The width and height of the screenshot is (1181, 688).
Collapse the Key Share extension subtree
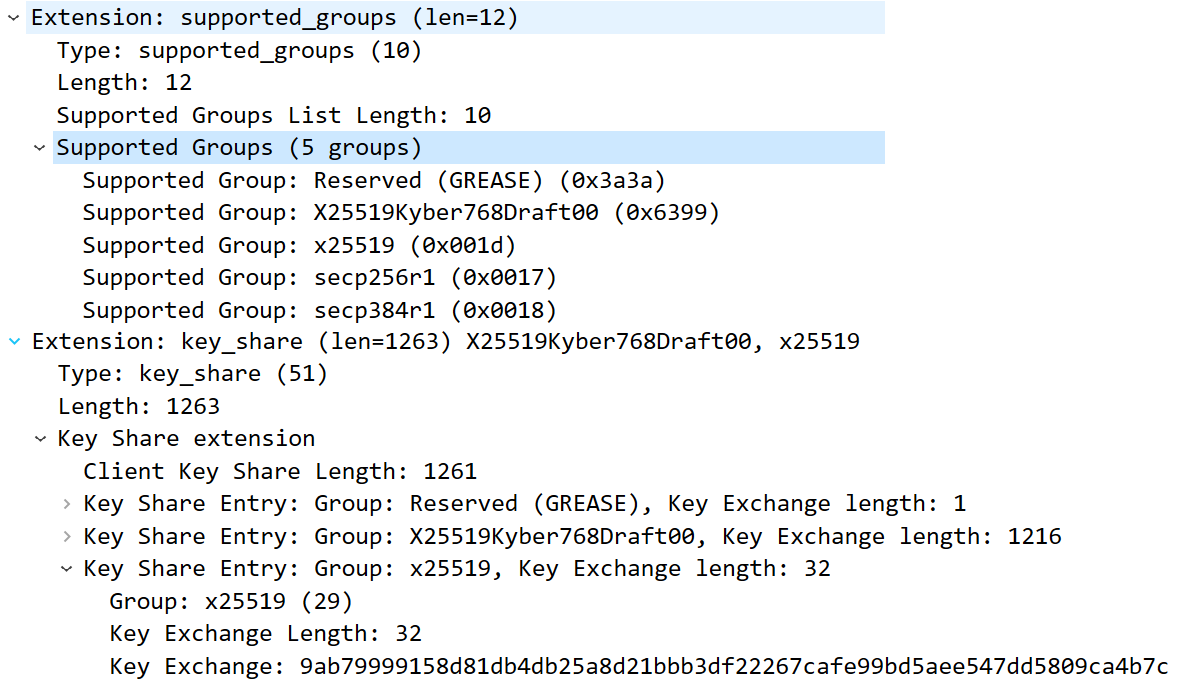39,438
